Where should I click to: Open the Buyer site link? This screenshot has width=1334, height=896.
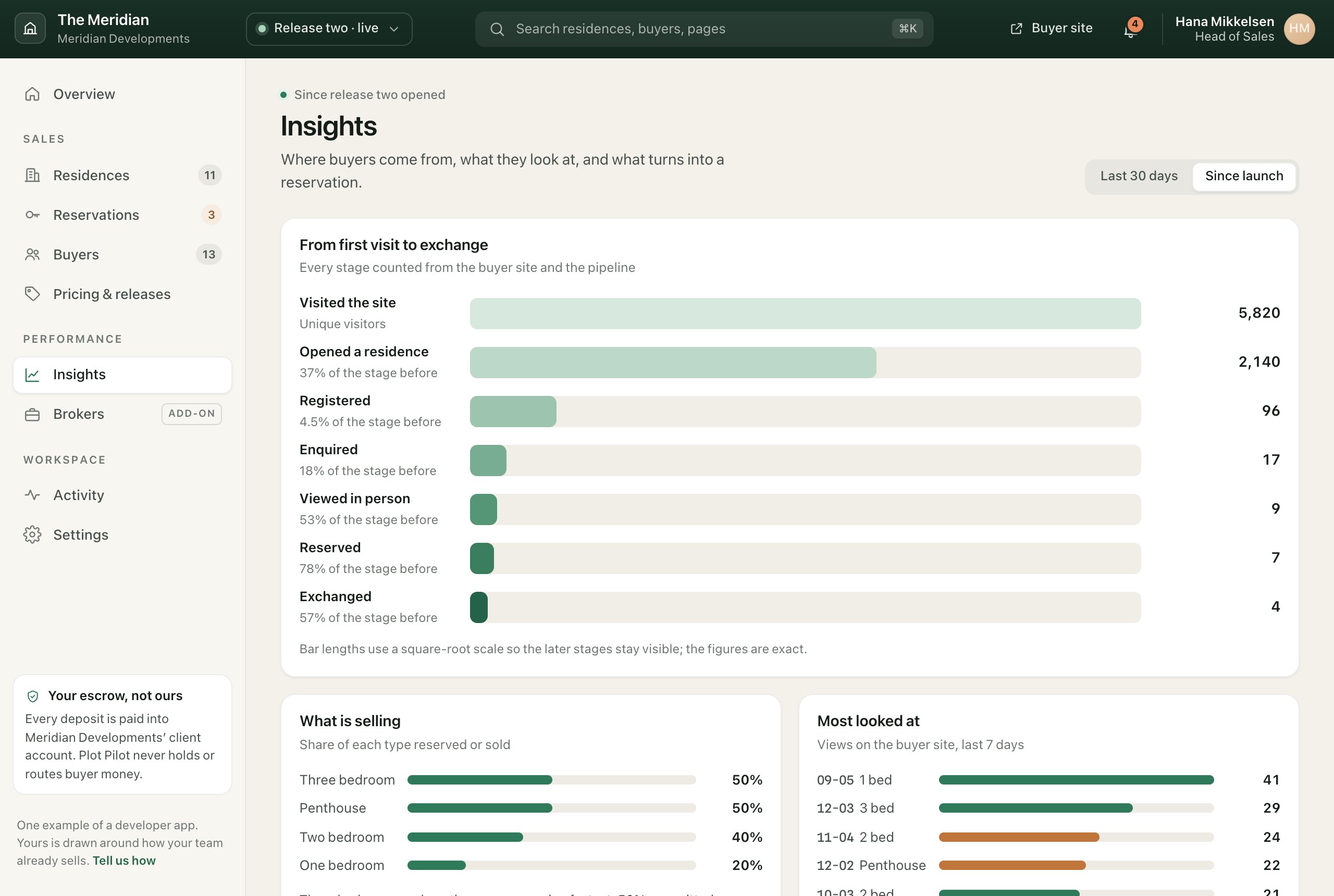1051,29
